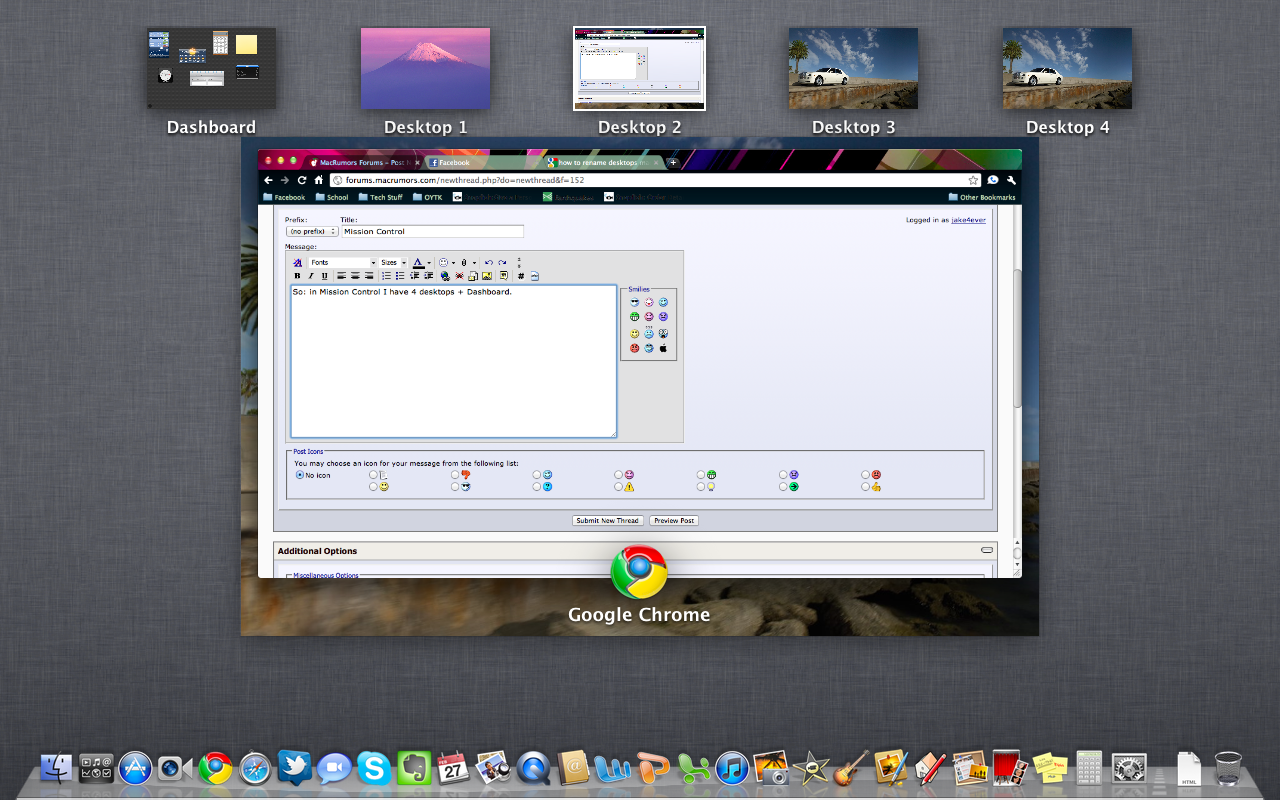This screenshot has width=1280, height=800.
Task: Open the jake4ever profile link
Action: click(968, 220)
